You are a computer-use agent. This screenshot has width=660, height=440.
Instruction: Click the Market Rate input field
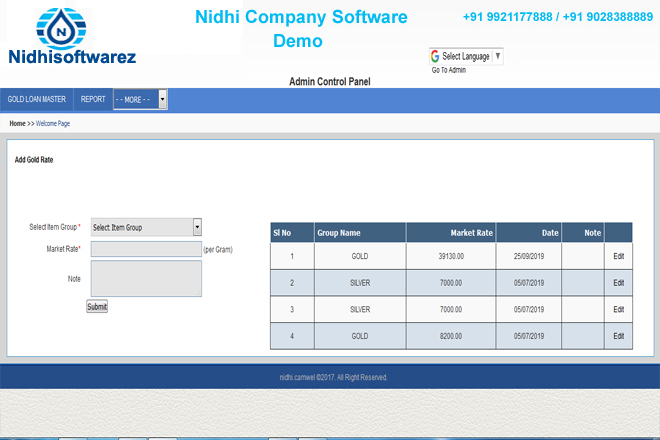146,249
